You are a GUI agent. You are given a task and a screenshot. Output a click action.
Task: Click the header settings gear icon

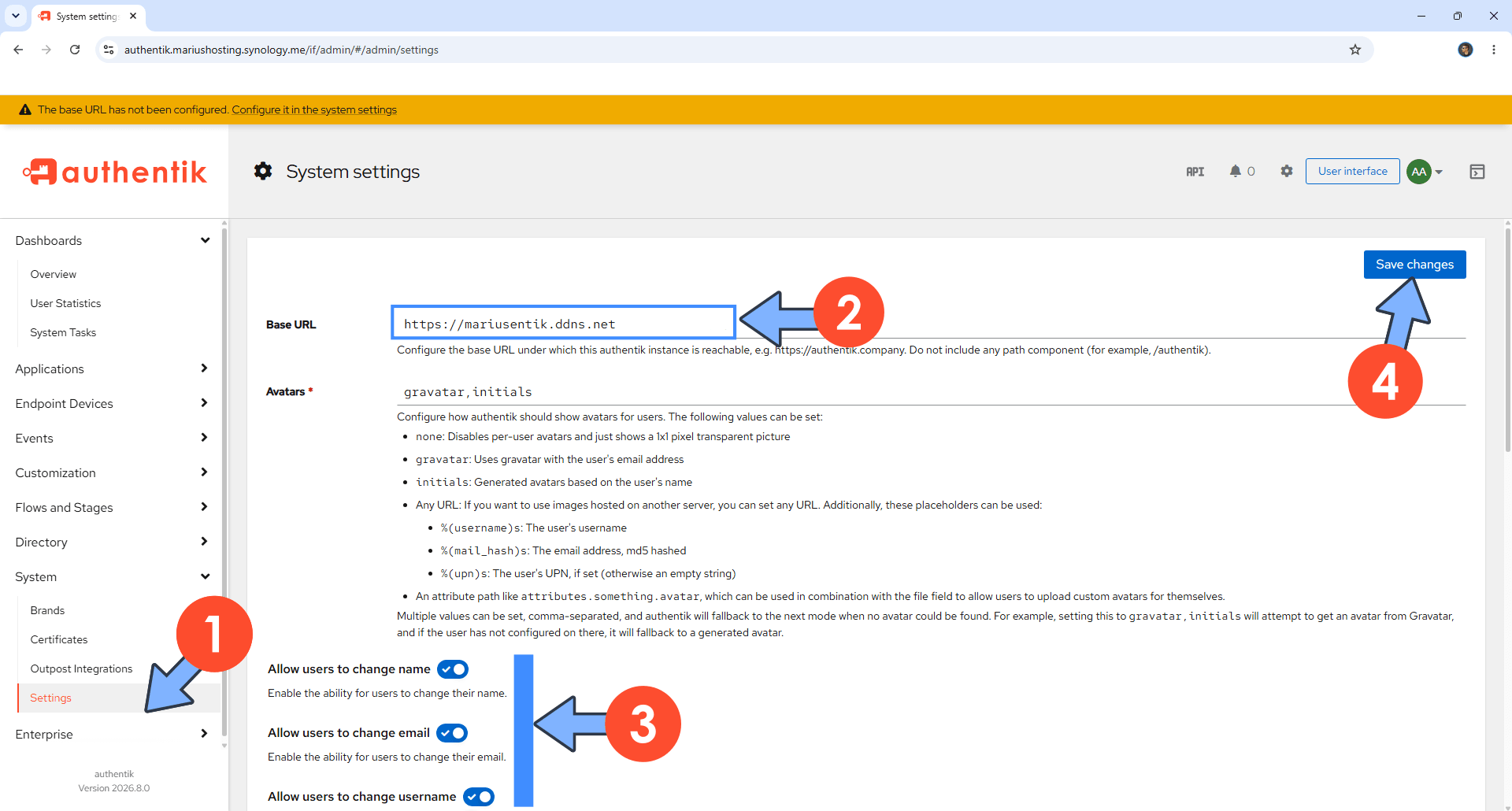pyautogui.click(x=1287, y=172)
